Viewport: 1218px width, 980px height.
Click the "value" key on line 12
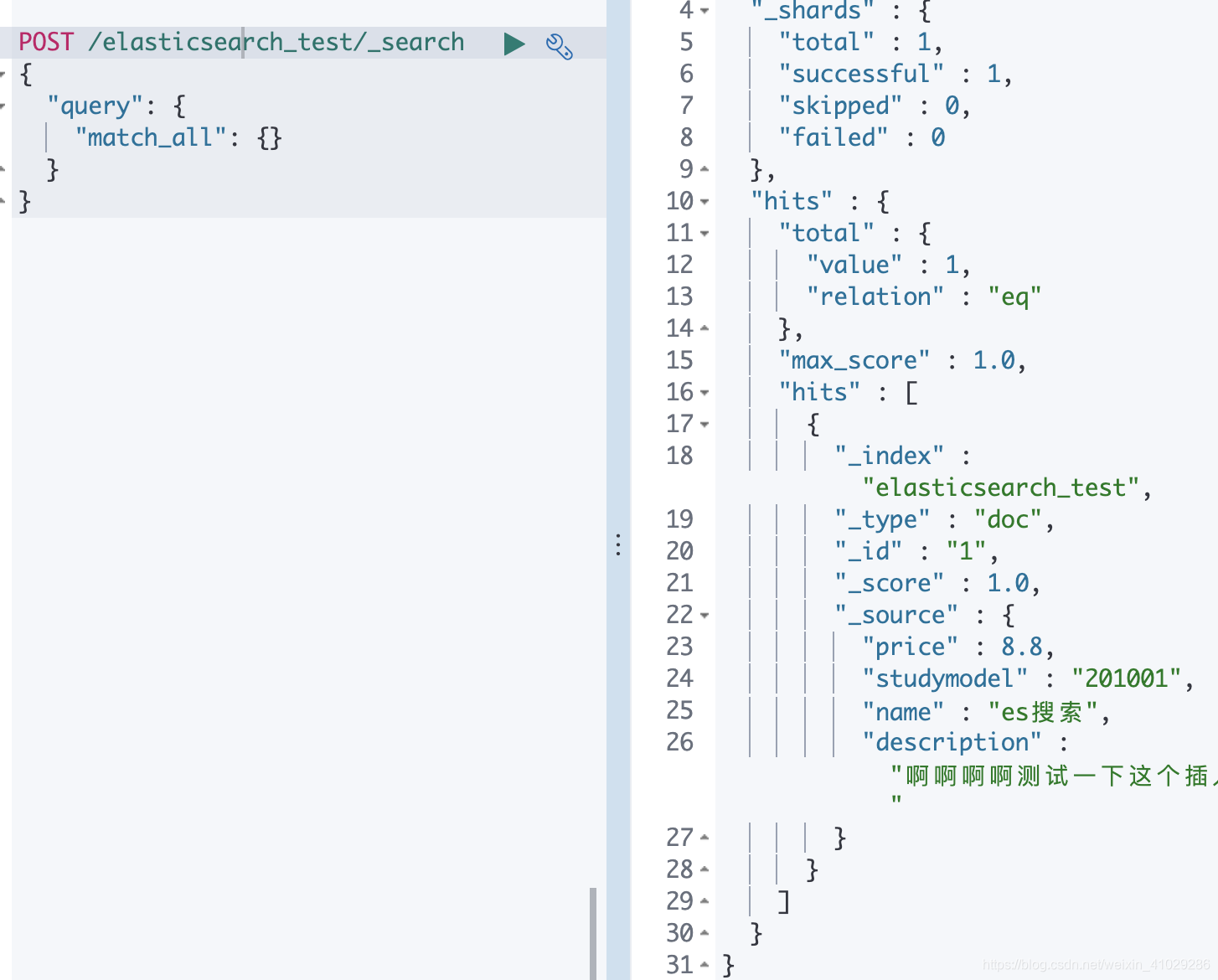click(x=854, y=265)
